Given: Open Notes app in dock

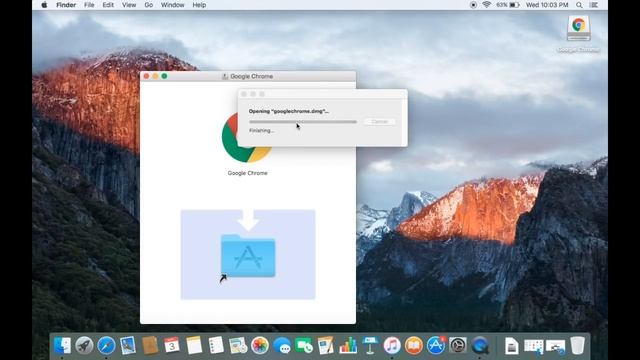Looking at the screenshot, I should (194, 346).
